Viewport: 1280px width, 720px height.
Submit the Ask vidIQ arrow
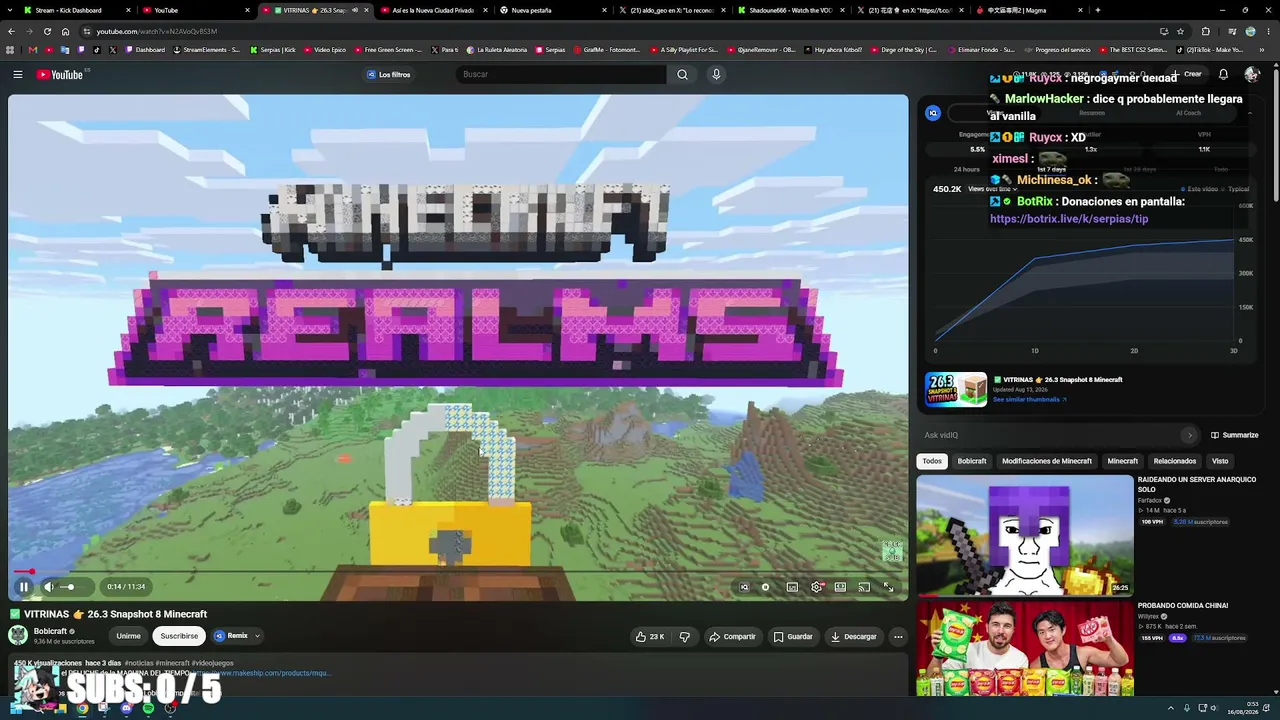point(1189,435)
